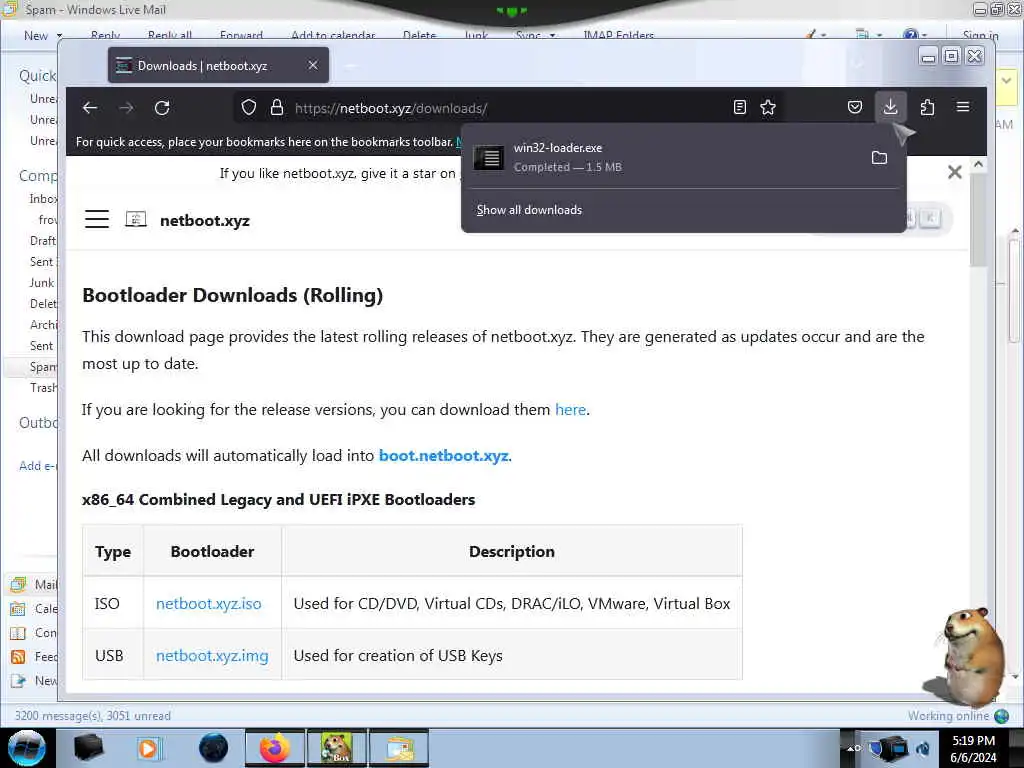Image resolution: width=1024 pixels, height=768 pixels.
Task: Follow the boot.netboot.xyz link
Action: coord(443,456)
